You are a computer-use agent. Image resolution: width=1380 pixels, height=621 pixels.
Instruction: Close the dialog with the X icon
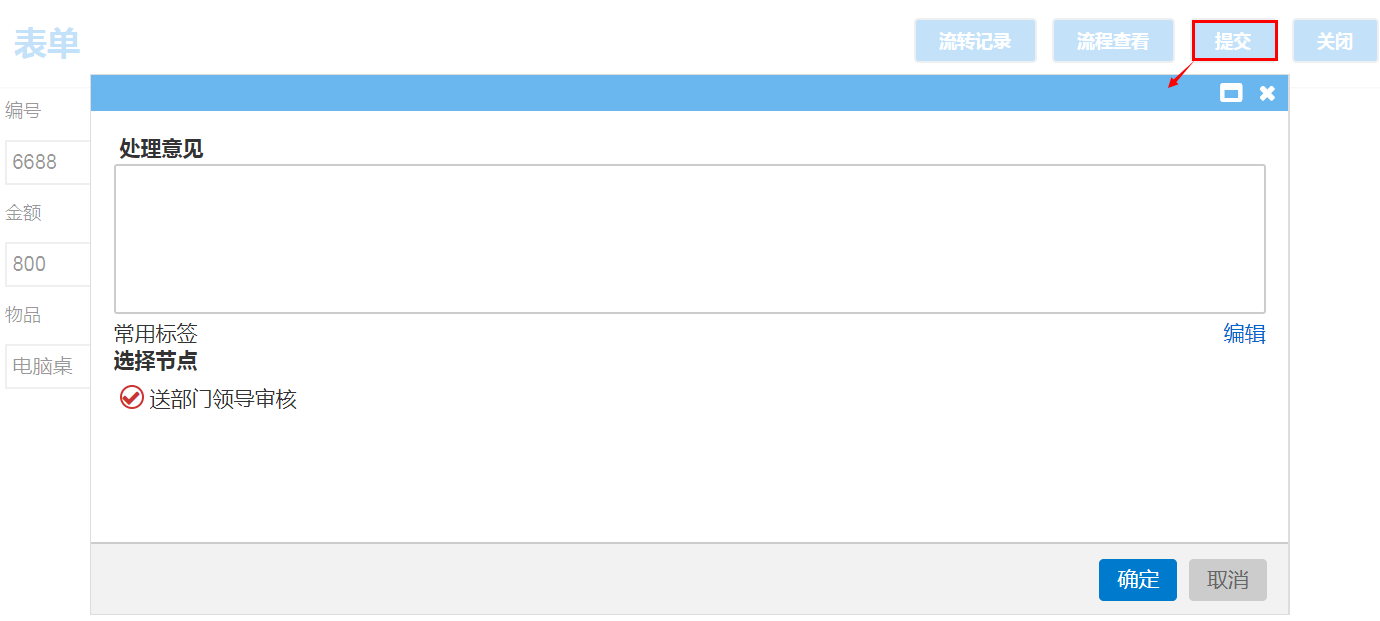pos(1267,93)
